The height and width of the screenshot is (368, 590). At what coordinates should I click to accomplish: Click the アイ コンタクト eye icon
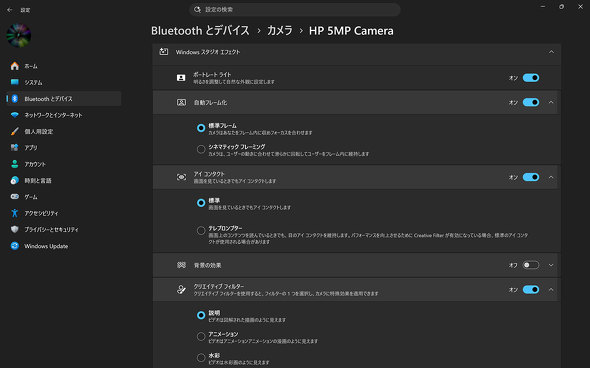[181, 177]
